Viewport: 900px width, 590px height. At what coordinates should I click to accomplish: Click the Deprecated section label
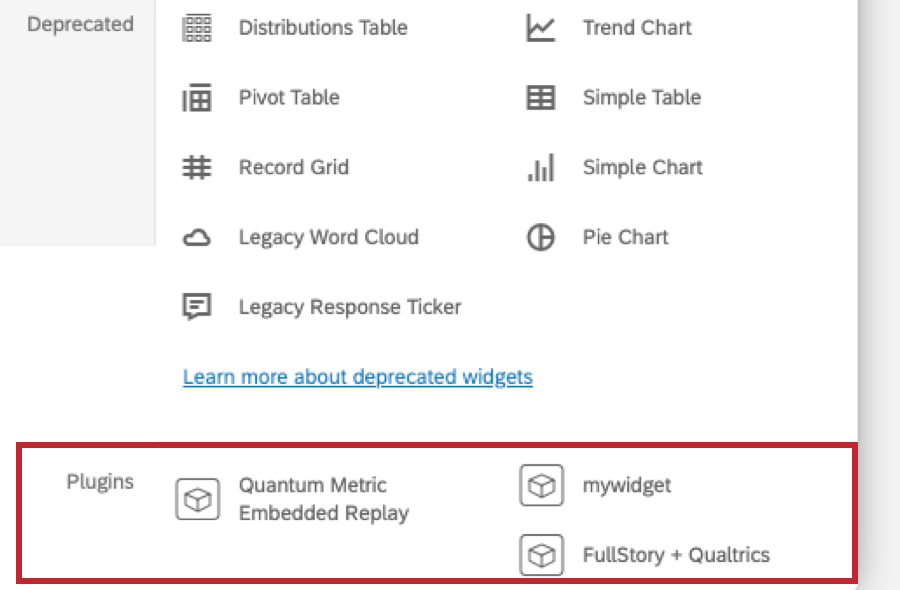click(x=80, y=25)
